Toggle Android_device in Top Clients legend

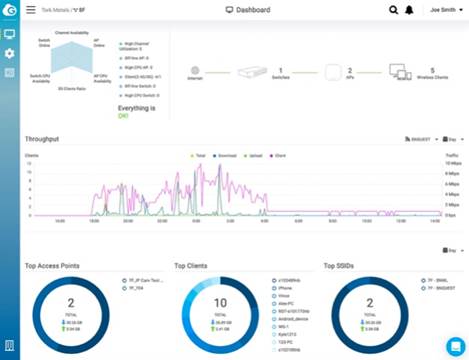pos(290,319)
